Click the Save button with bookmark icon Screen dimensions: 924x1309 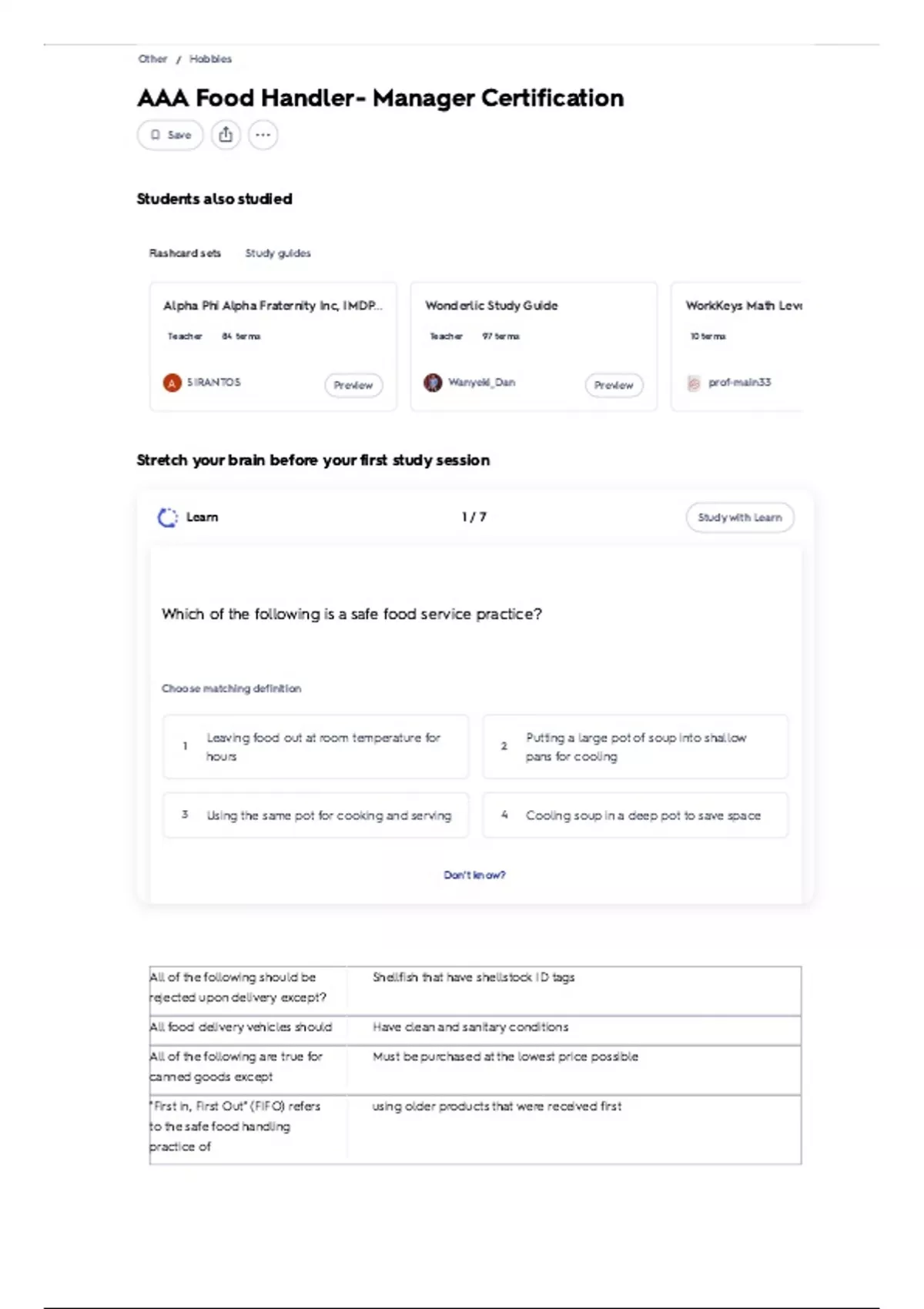170,135
